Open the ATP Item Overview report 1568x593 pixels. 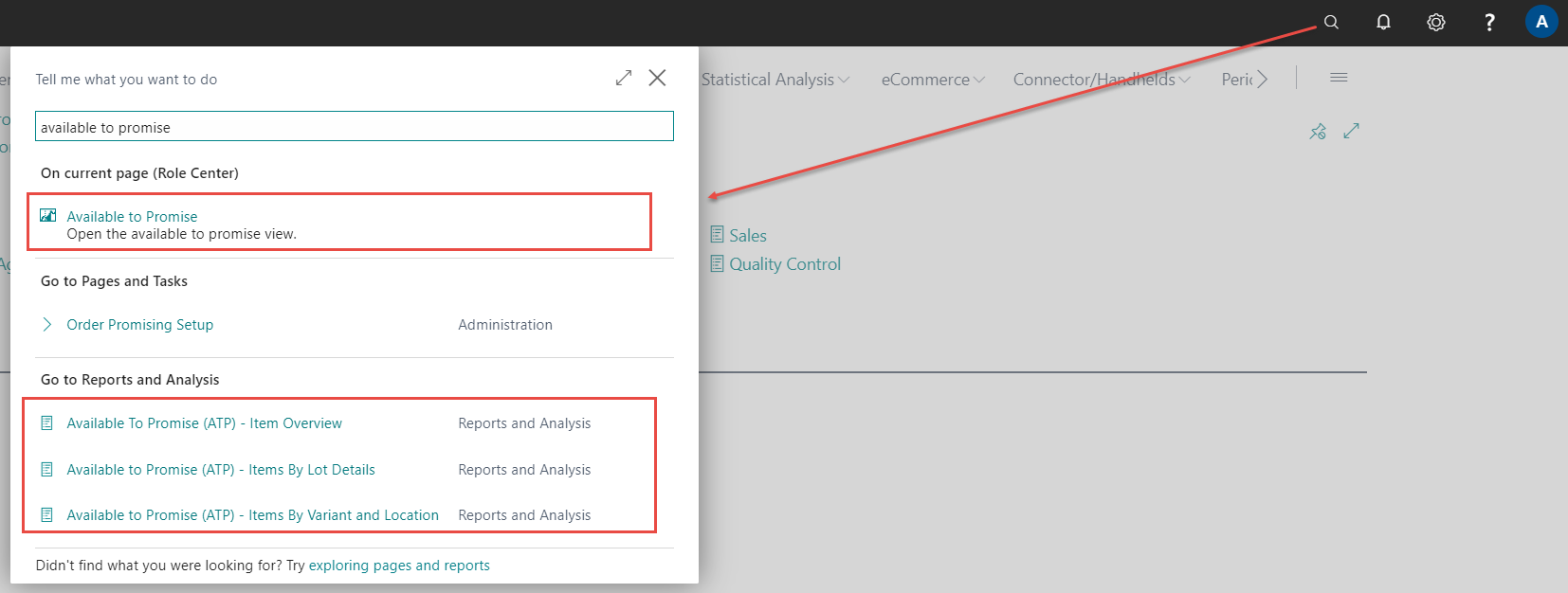204,423
